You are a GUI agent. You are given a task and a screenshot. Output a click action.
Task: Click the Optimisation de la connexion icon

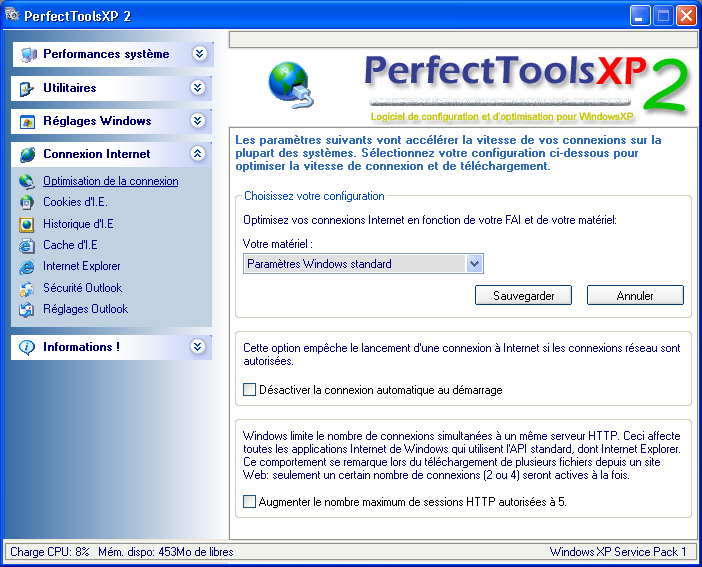[26, 181]
